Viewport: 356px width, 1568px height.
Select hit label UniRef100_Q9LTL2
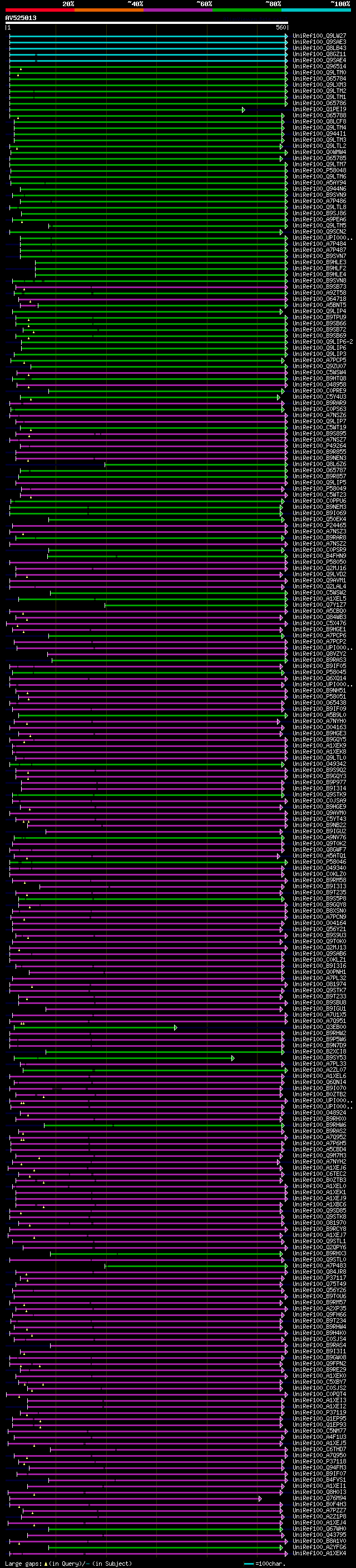(x=319, y=147)
